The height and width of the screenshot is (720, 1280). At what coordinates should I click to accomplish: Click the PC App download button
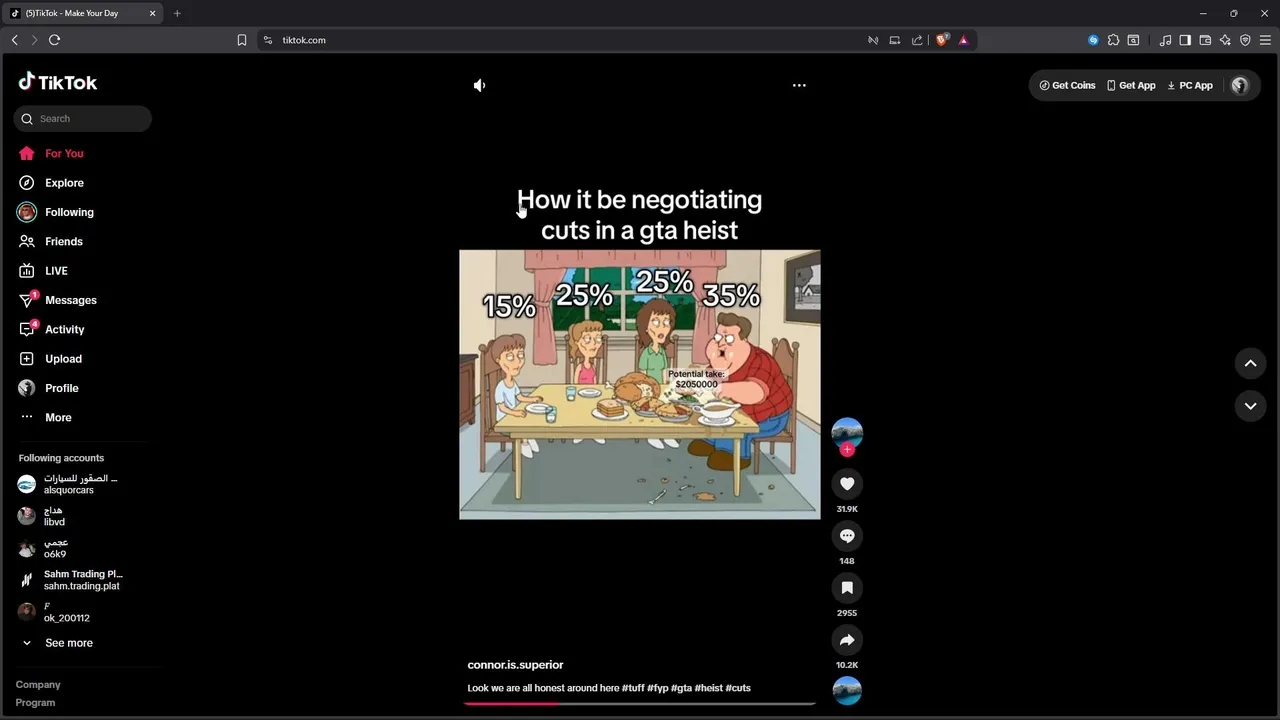(x=1190, y=86)
